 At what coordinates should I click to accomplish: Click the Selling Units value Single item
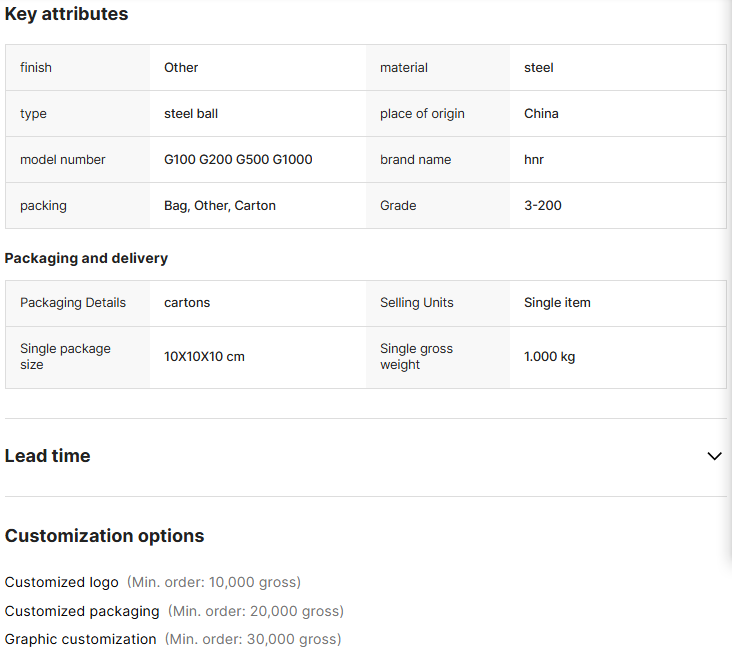click(557, 303)
